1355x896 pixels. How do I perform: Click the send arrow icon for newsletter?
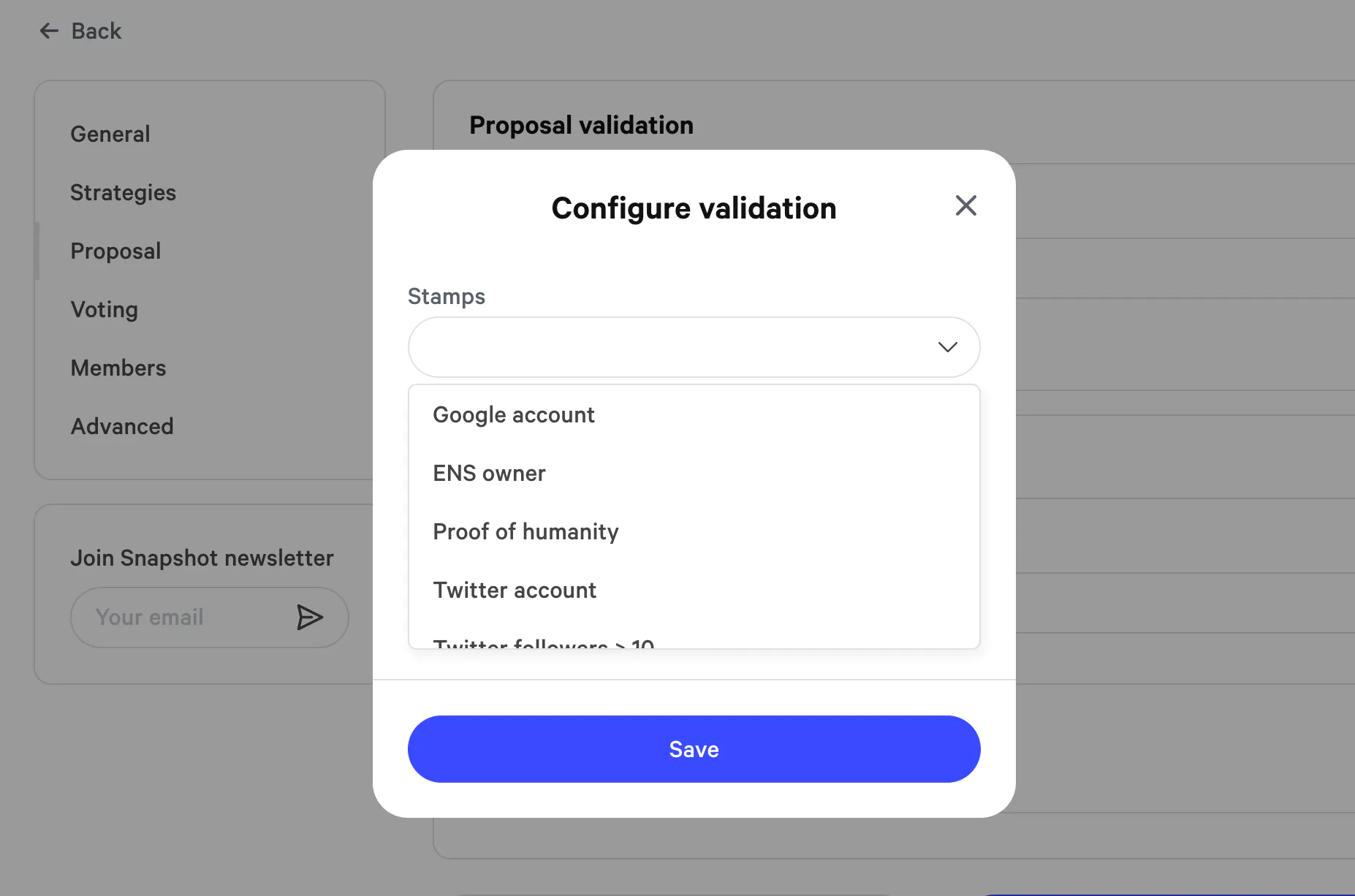[309, 618]
